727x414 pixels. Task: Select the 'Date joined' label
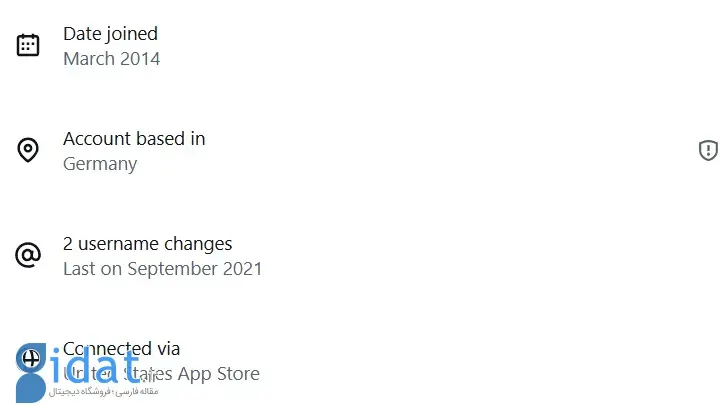click(x=110, y=33)
